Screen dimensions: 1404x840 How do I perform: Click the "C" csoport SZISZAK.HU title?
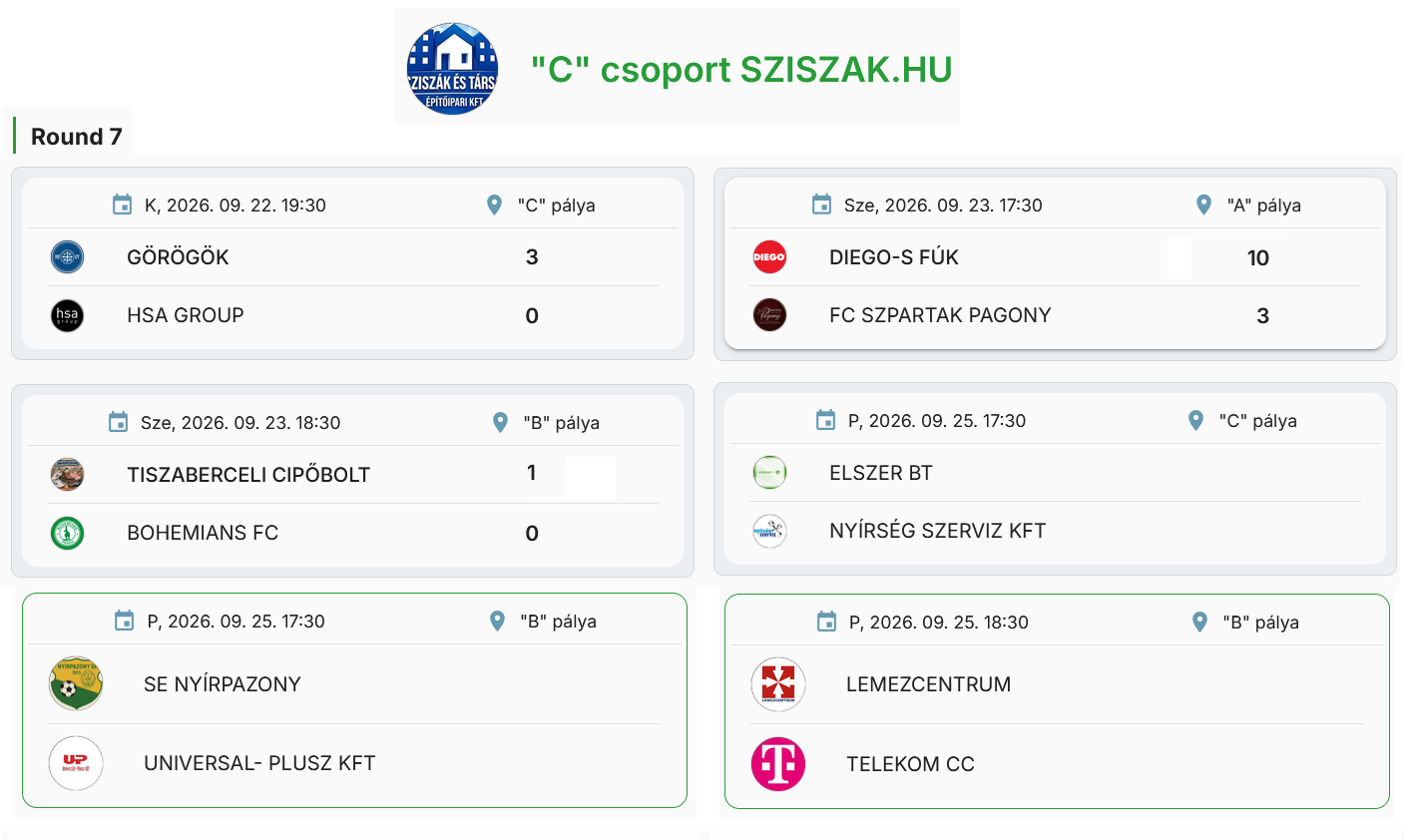tap(741, 69)
